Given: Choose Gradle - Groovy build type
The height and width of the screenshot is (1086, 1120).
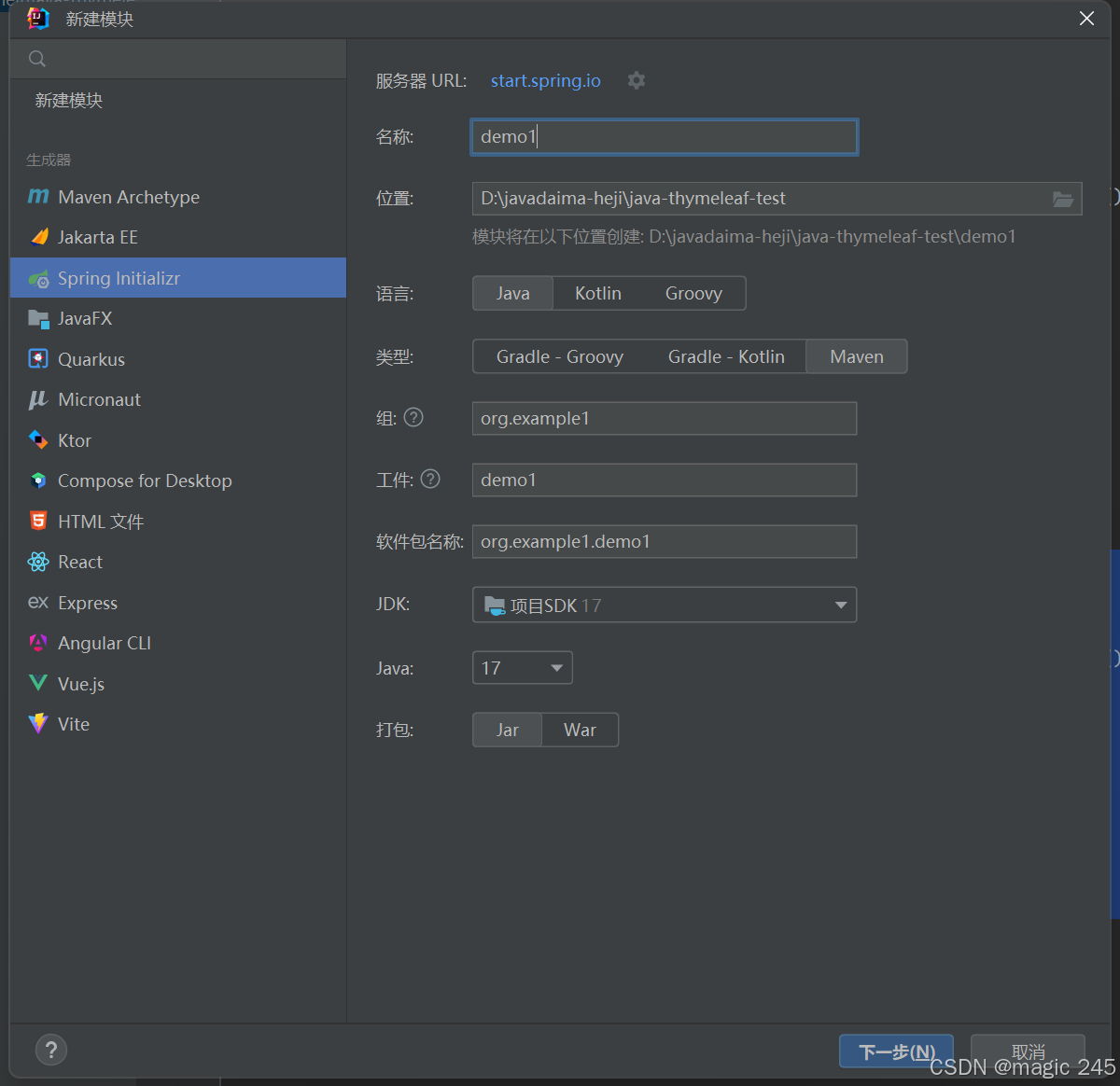Looking at the screenshot, I should 560,356.
